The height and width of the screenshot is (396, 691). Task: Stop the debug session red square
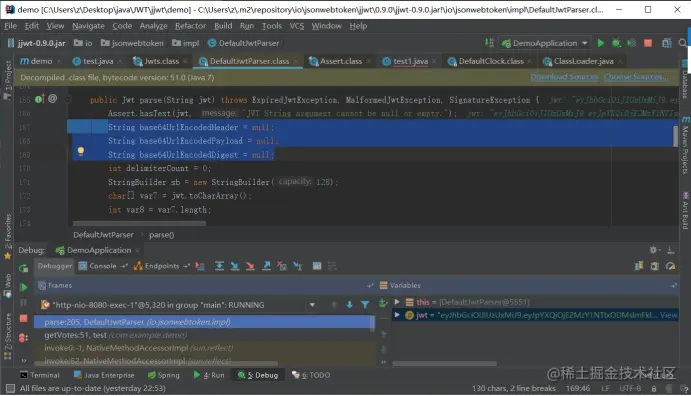click(24, 318)
